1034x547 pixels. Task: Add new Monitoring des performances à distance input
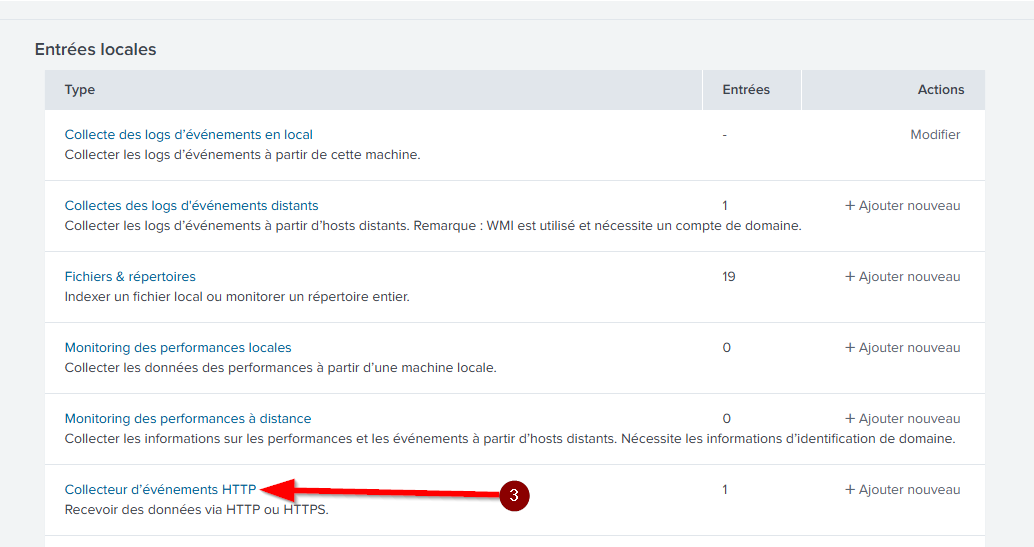click(902, 418)
